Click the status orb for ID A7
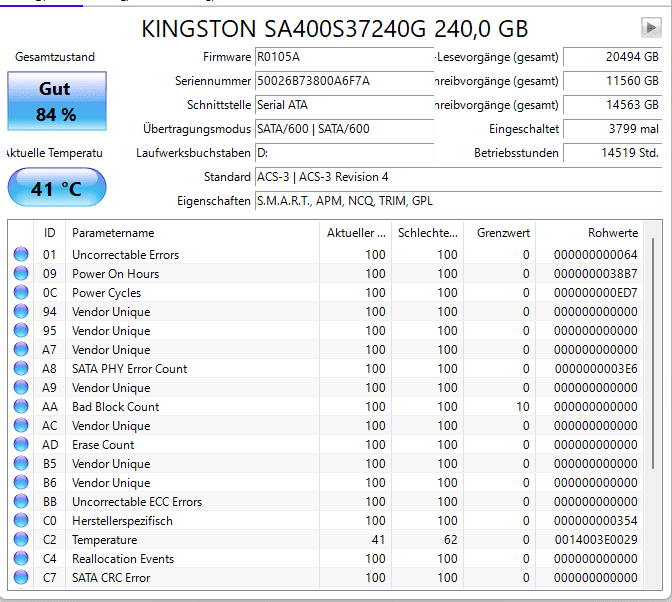 (21, 350)
